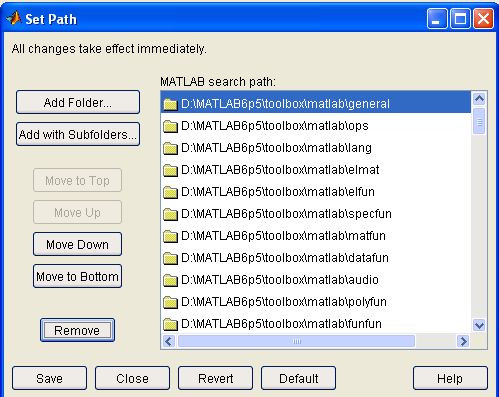Close window using title bar X

(484, 19)
